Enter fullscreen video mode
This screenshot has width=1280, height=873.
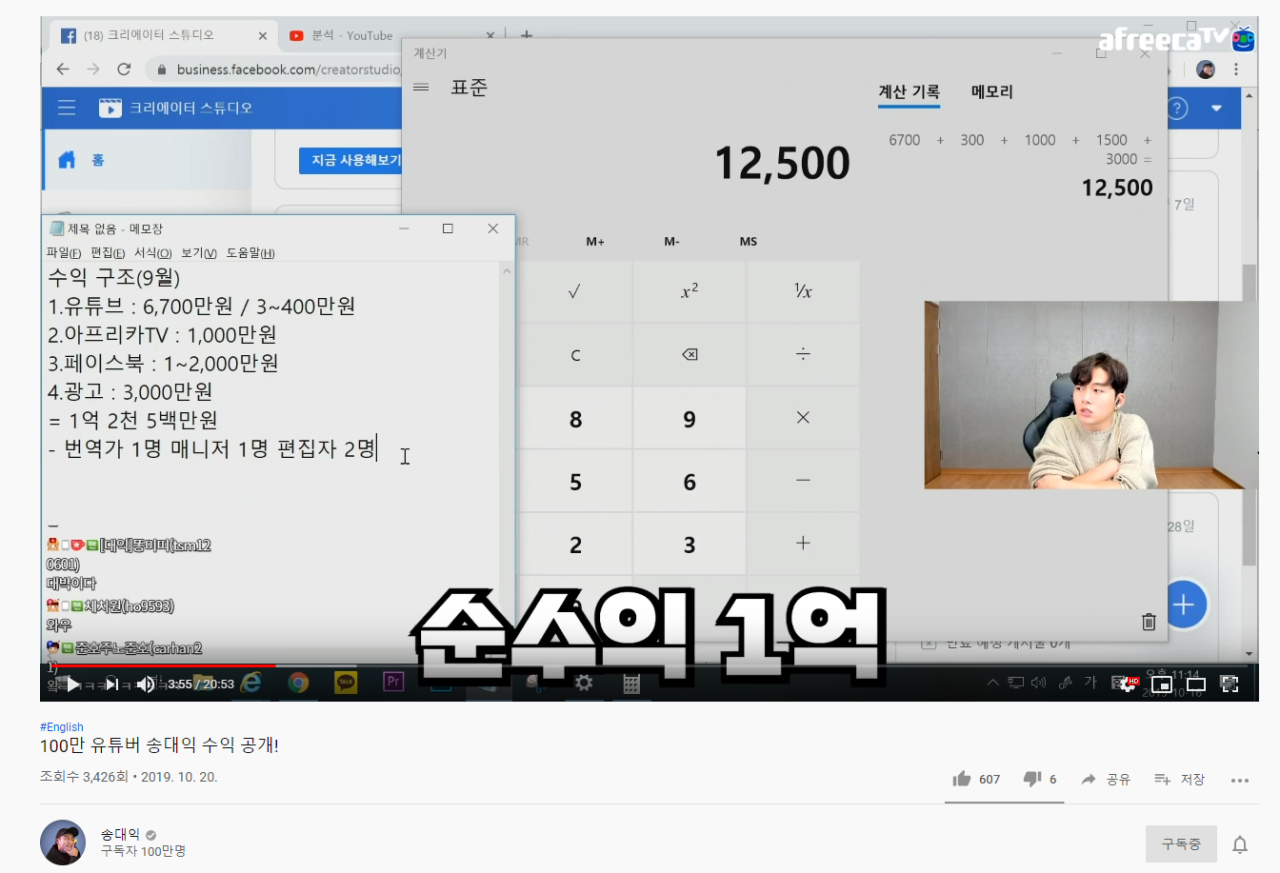1230,684
